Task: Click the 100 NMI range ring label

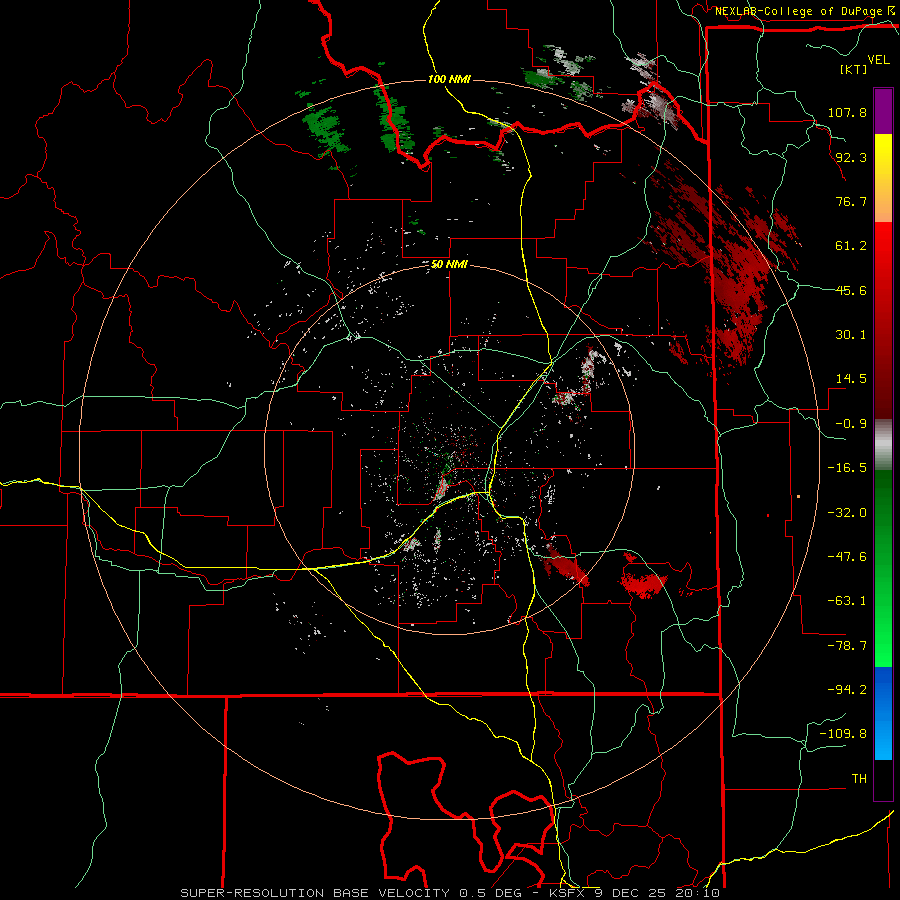Action: [x=449, y=79]
